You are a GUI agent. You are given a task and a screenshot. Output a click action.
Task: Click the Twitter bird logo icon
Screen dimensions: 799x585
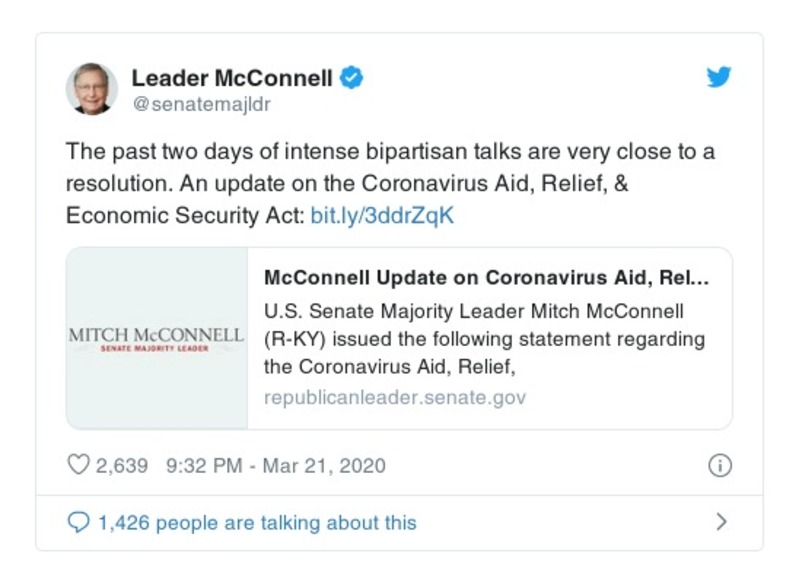pyautogui.click(x=719, y=78)
